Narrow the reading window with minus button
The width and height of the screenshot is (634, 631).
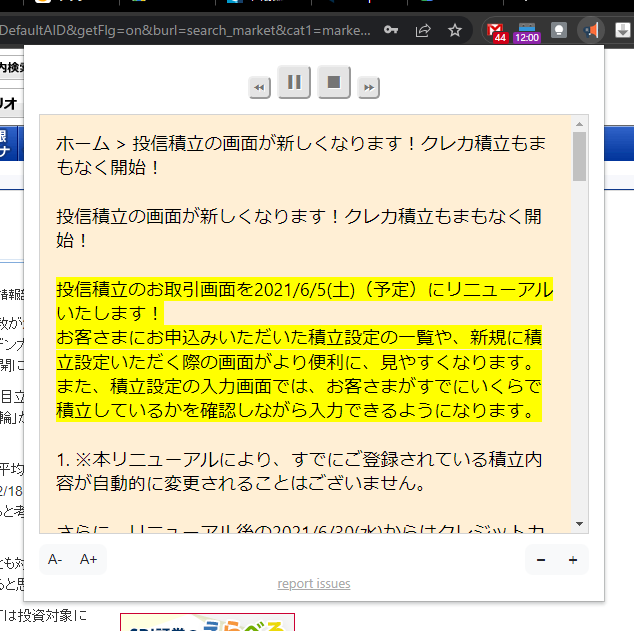pos(541,560)
